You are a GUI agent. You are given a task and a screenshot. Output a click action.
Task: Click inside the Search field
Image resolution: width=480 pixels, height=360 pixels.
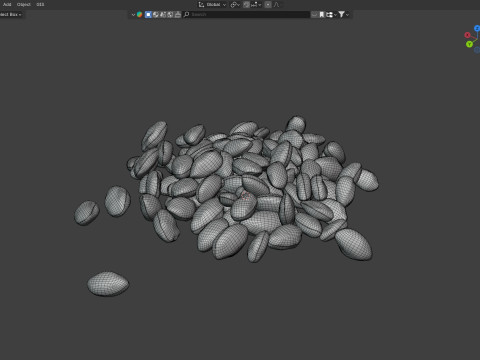point(246,14)
